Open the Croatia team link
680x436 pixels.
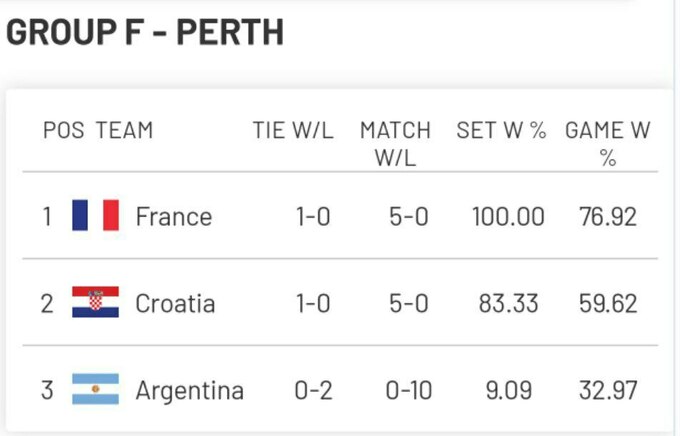pos(175,303)
